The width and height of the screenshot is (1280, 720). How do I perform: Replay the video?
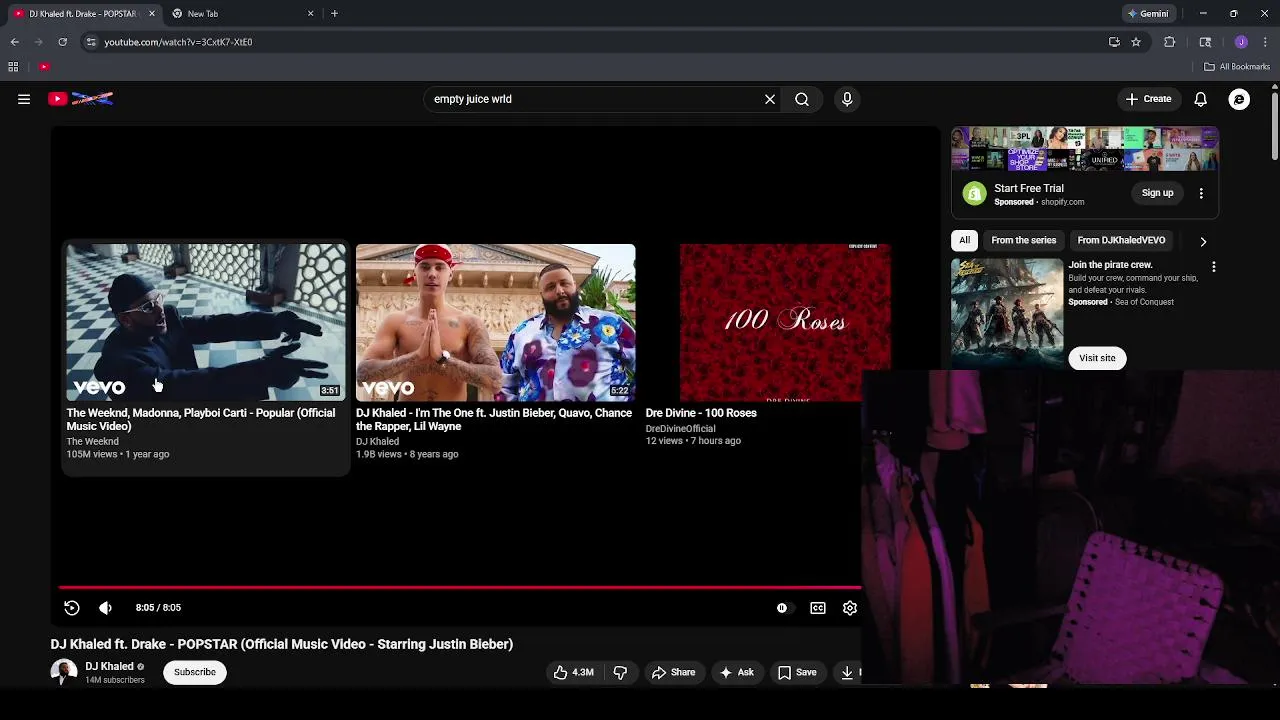pyautogui.click(x=72, y=608)
